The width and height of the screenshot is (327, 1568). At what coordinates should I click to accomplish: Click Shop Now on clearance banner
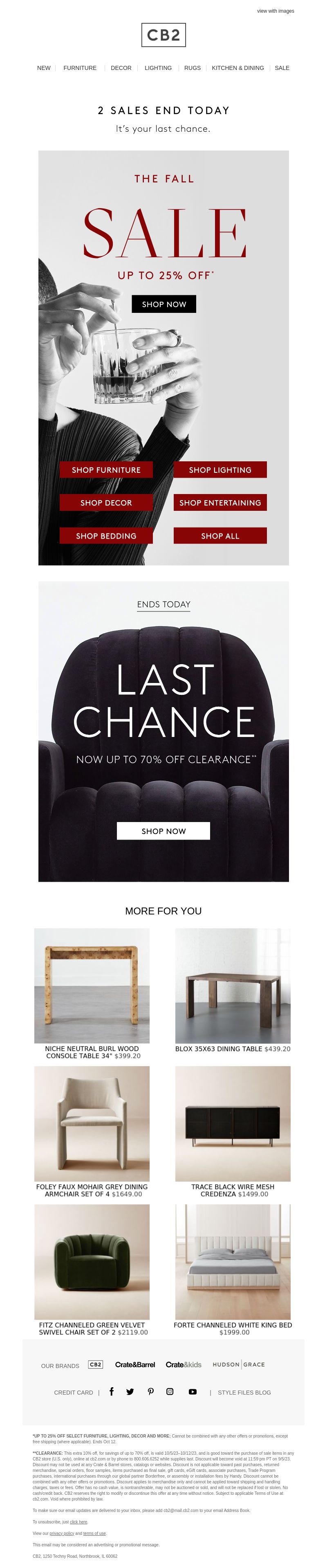coord(163,831)
